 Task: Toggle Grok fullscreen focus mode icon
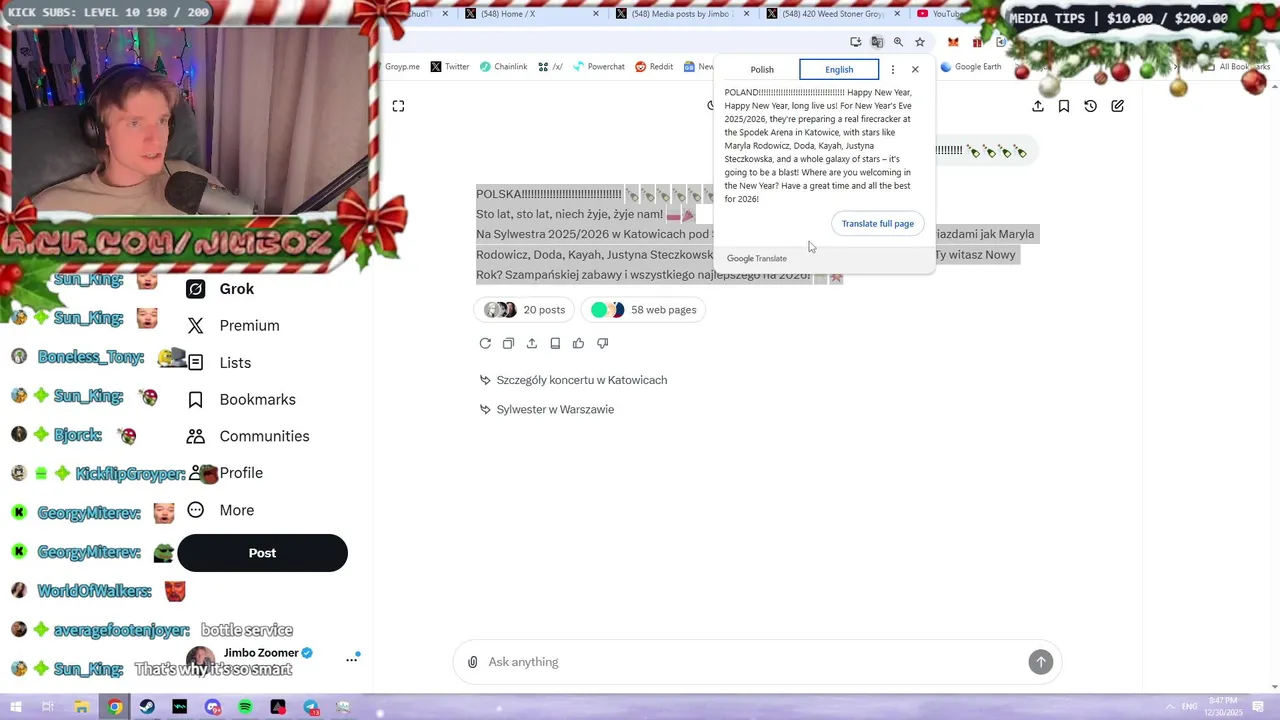click(398, 106)
